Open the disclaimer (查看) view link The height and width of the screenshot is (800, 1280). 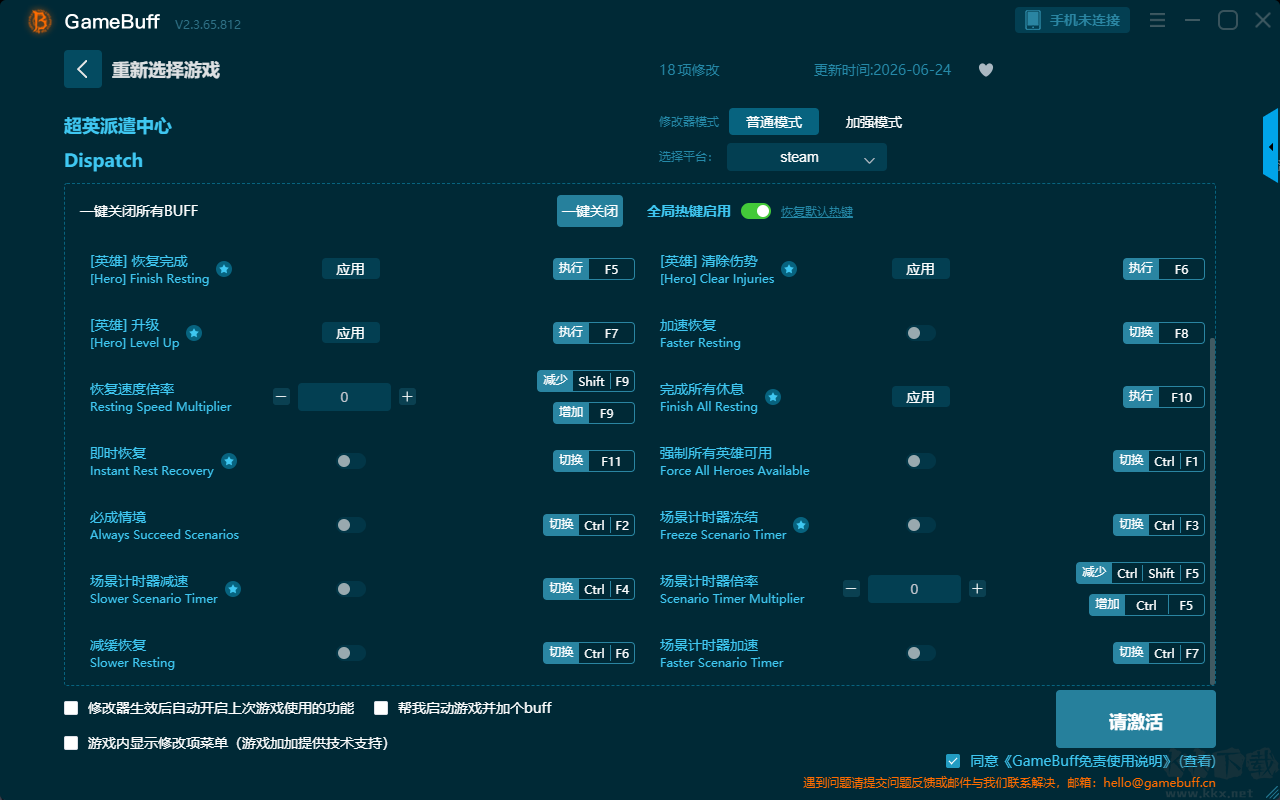[x=1197, y=761]
